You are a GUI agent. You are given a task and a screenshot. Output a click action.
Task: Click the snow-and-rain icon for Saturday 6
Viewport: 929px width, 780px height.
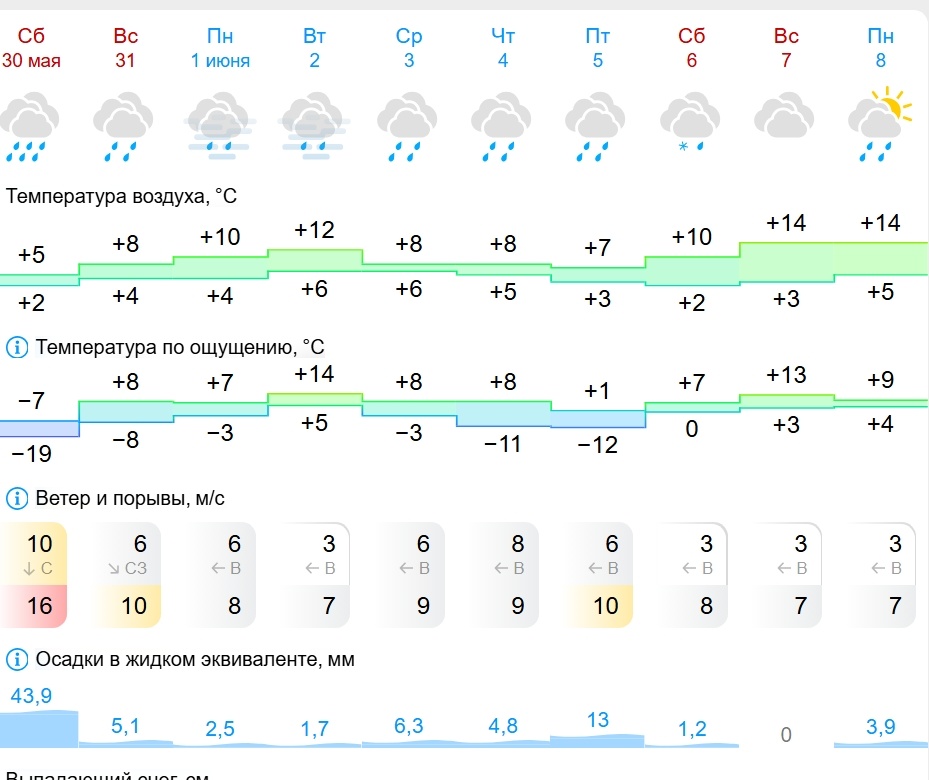[x=690, y=123]
